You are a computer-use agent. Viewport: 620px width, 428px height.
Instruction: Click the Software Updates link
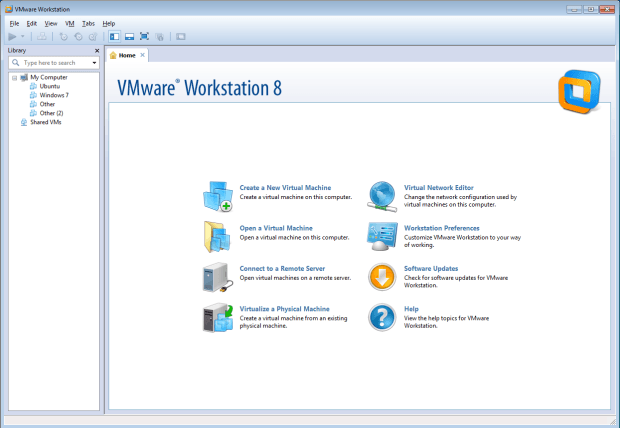click(x=431, y=268)
